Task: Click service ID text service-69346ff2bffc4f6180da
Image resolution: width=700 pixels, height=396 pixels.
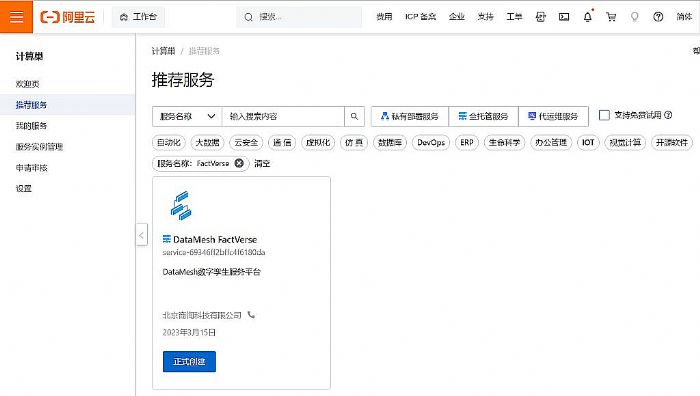Action: [x=214, y=253]
